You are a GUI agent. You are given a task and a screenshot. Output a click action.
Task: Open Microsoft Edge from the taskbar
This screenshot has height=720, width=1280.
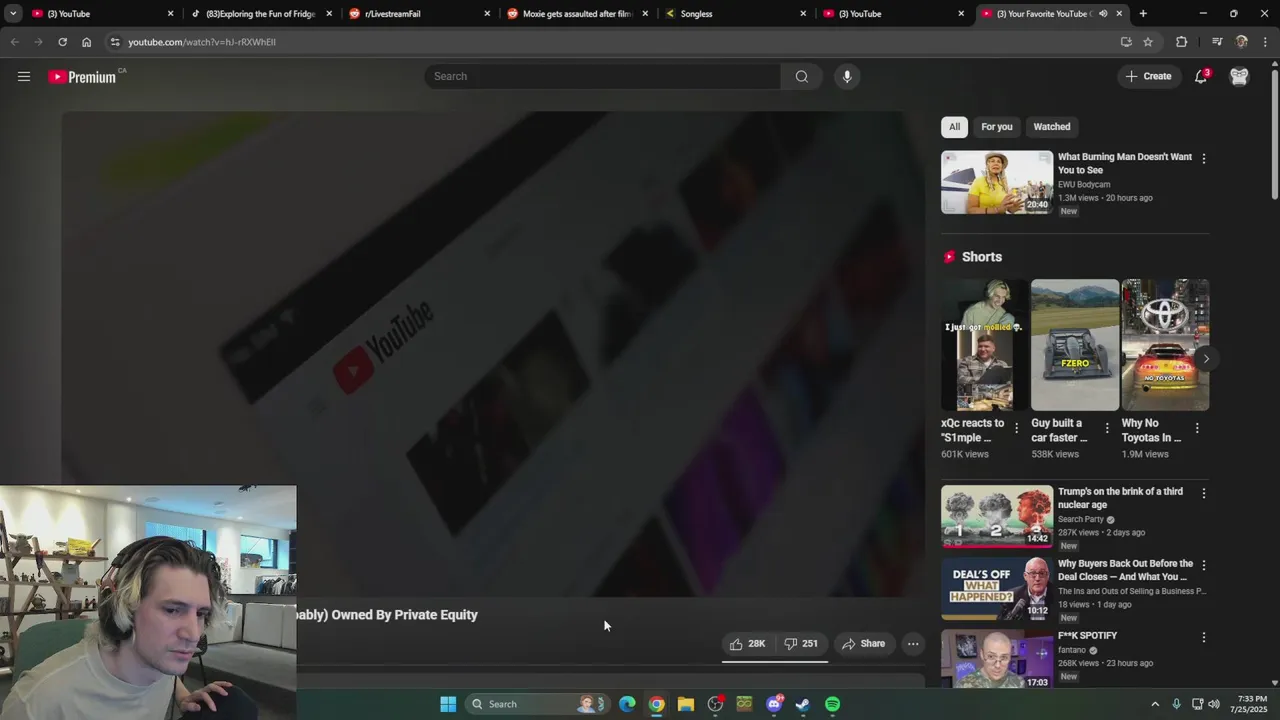[627, 704]
